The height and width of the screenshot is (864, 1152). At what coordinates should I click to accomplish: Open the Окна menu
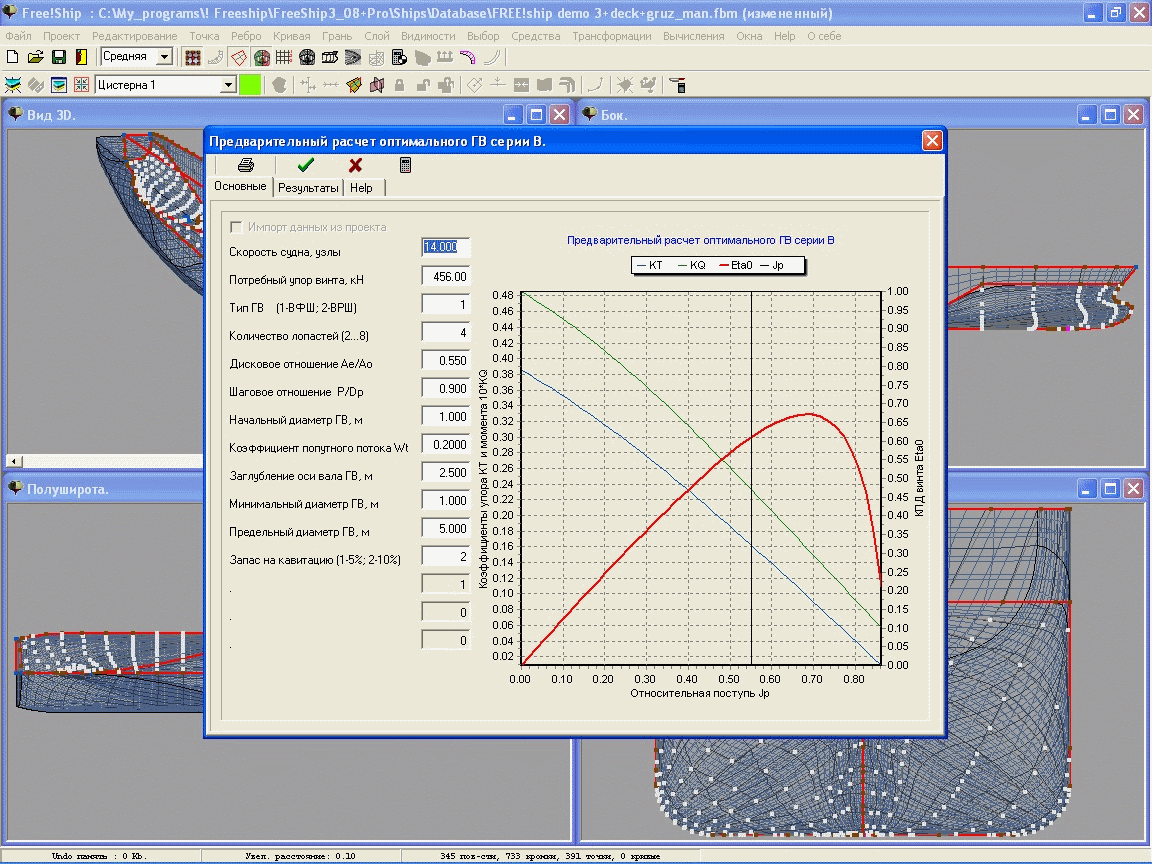pos(749,36)
